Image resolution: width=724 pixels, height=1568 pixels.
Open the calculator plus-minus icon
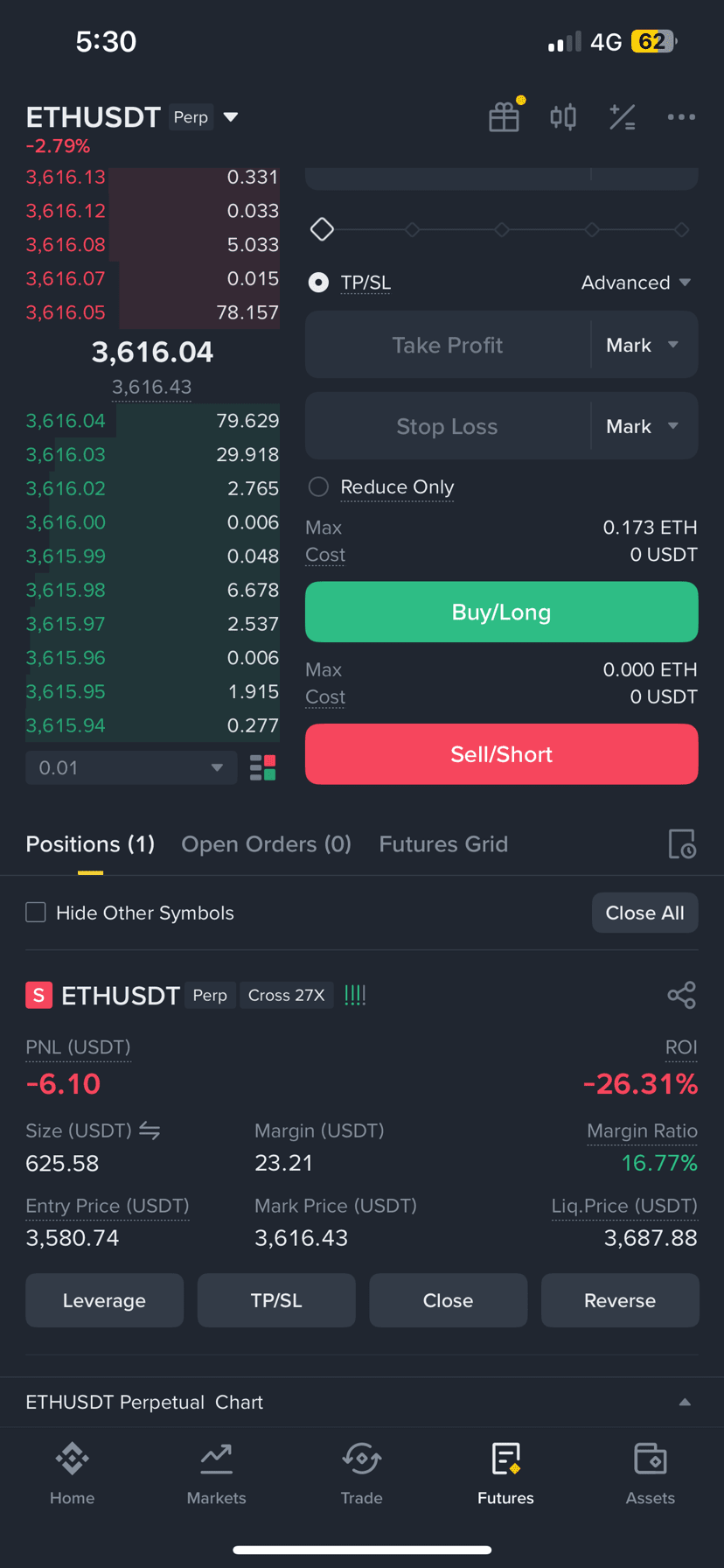pos(622,116)
